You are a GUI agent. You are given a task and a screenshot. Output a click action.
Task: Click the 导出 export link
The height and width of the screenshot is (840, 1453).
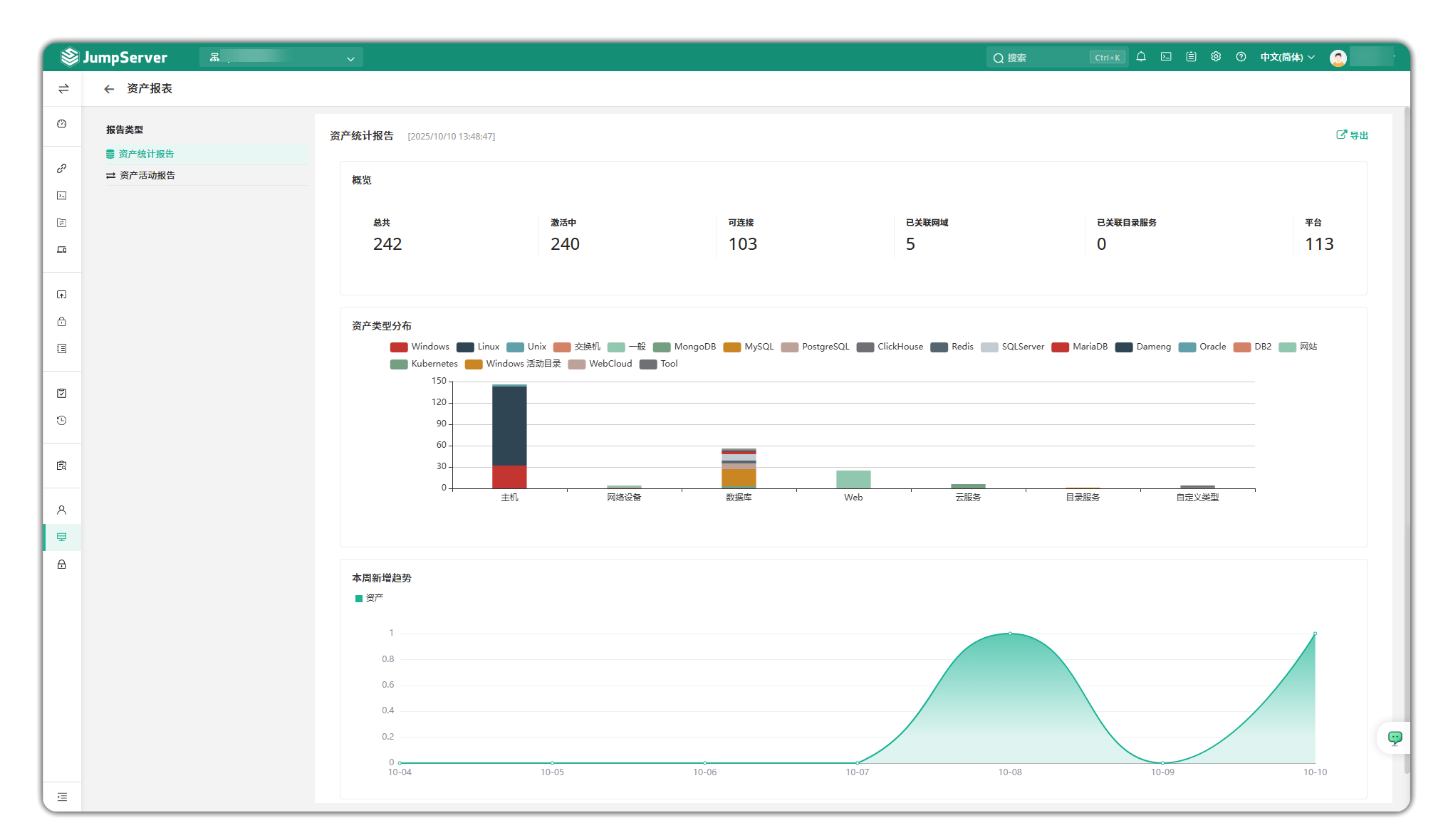1352,135
